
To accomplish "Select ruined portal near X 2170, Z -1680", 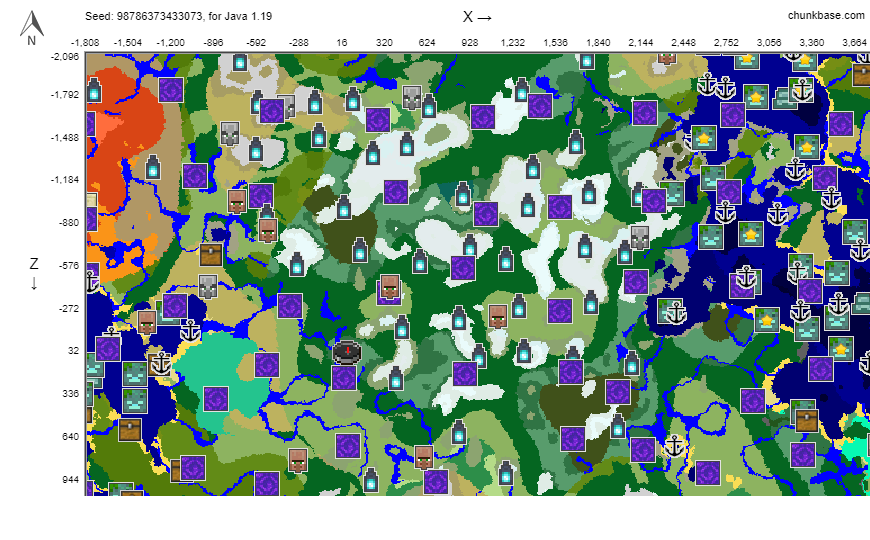I will (645, 113).
